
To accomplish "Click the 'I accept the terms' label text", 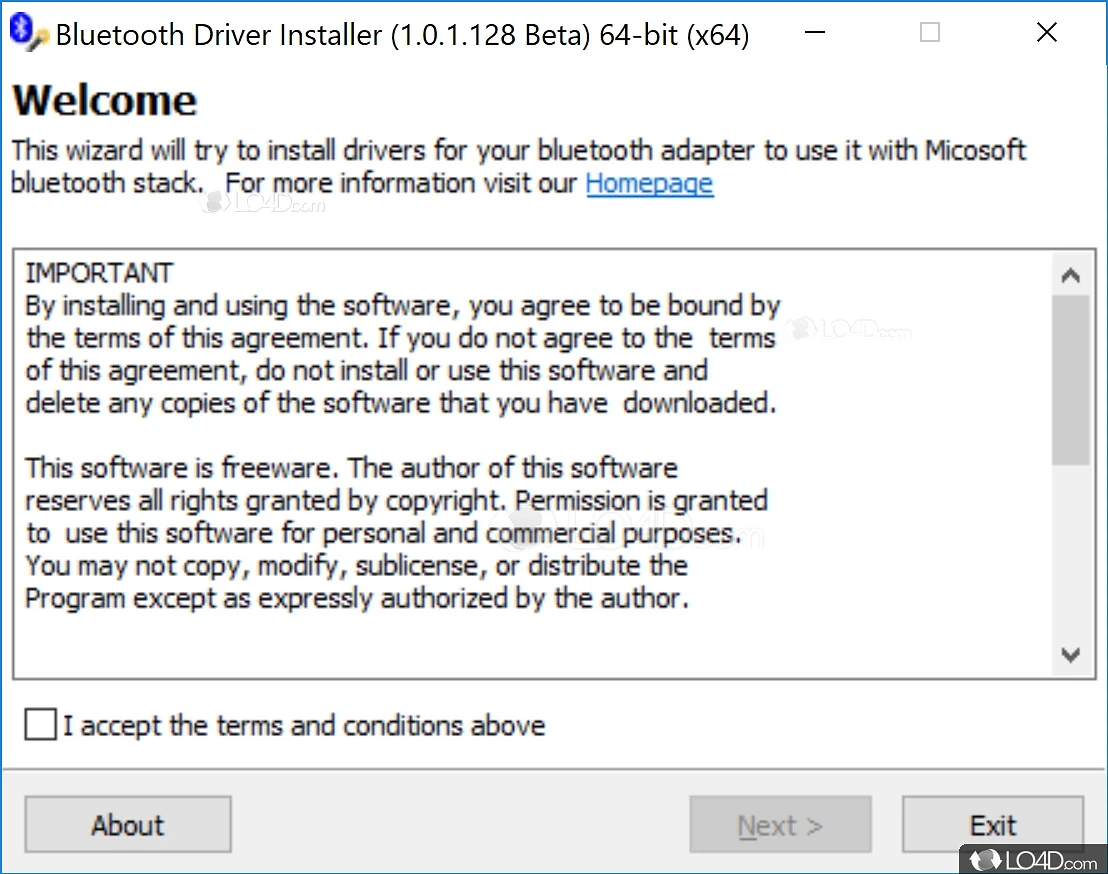I will (x=304, y=725).
